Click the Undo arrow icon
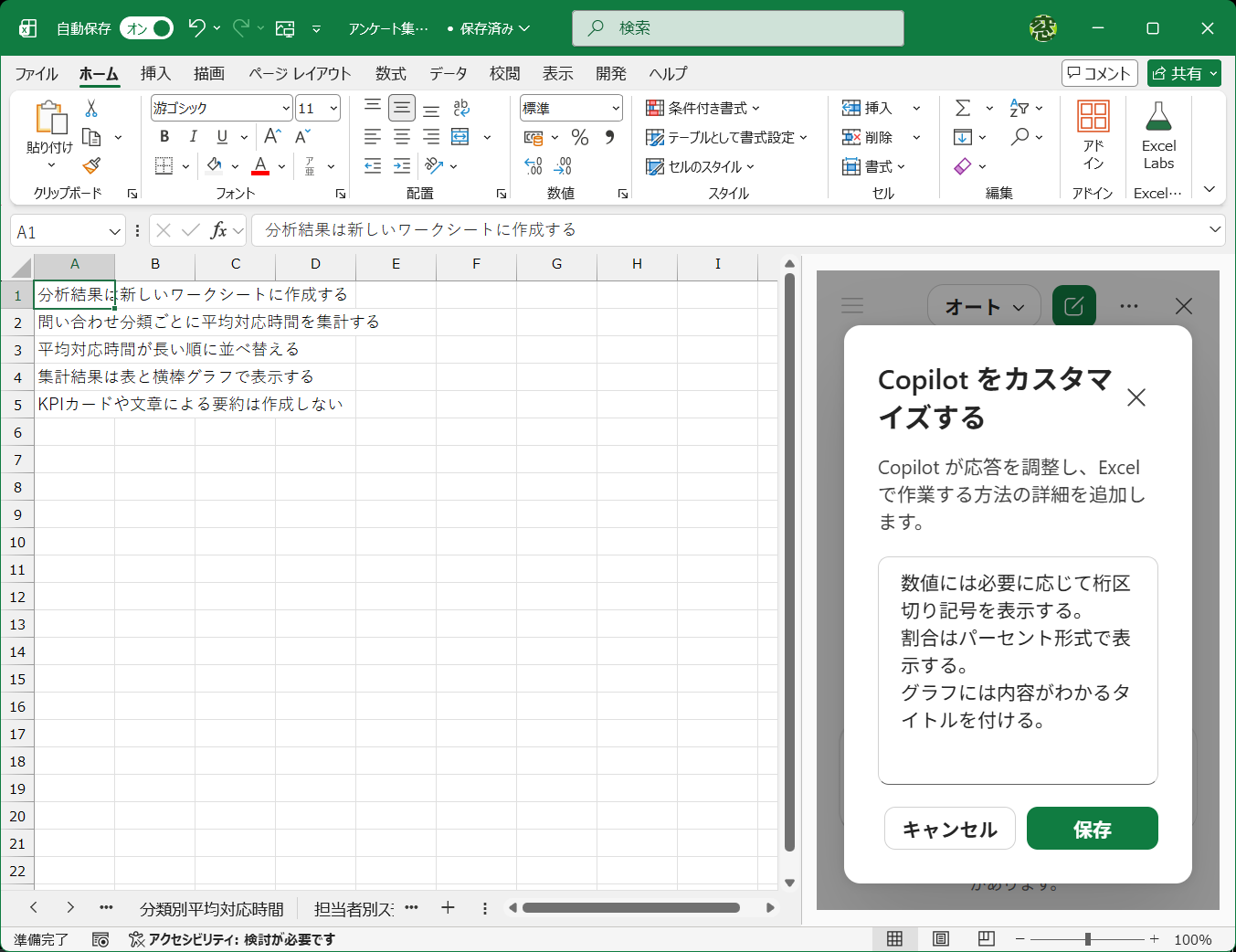 point(196,28)
